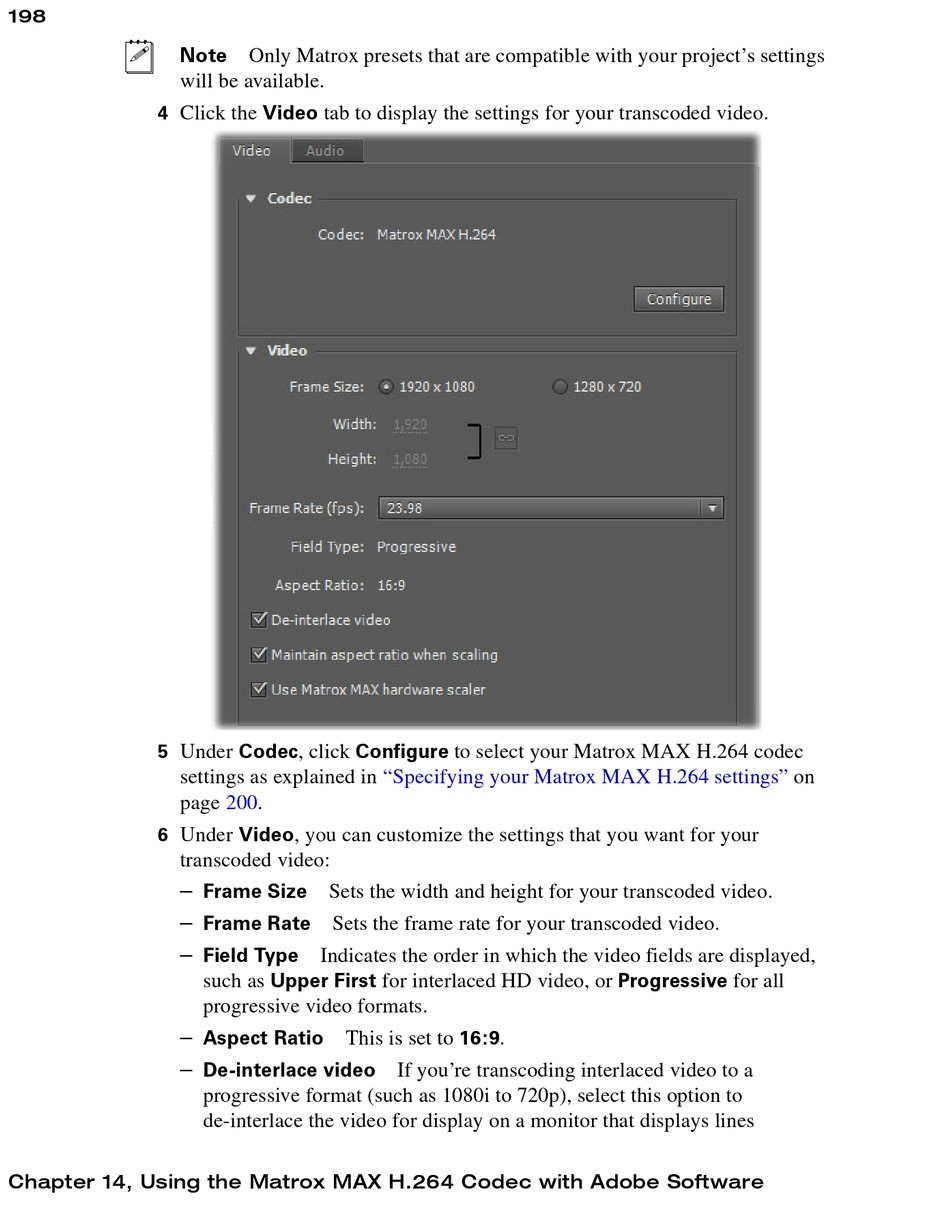Collapse the Codec section triangle
This screenshot has height=1220, width=950.
252,199
